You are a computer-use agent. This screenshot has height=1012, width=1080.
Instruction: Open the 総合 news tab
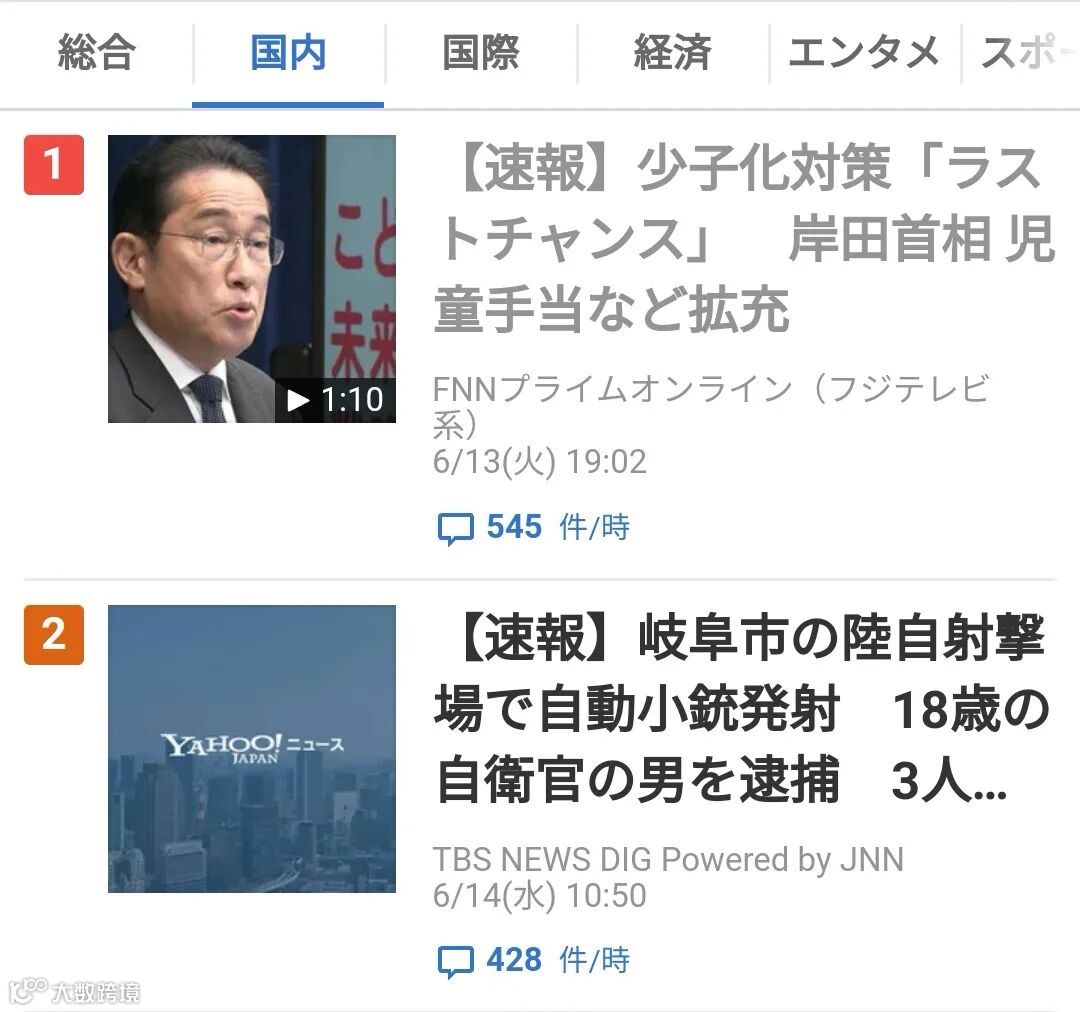coord(96,53)
